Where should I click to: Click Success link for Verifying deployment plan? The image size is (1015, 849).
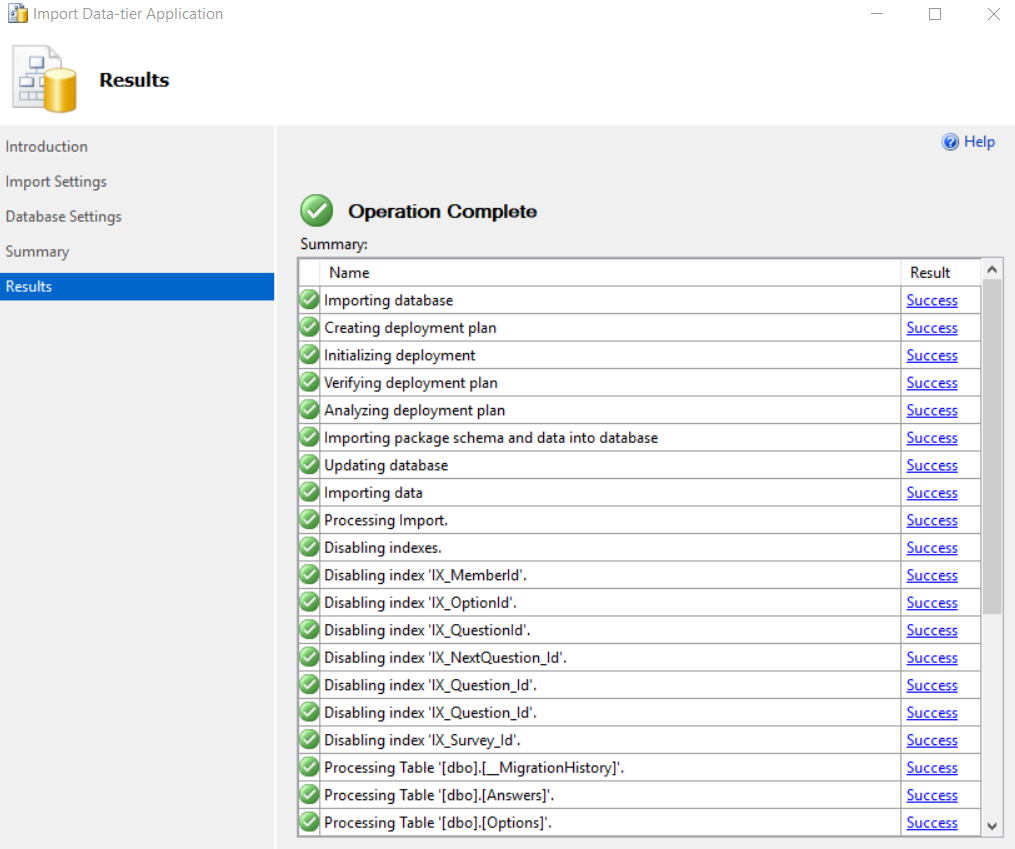[931, 383]
